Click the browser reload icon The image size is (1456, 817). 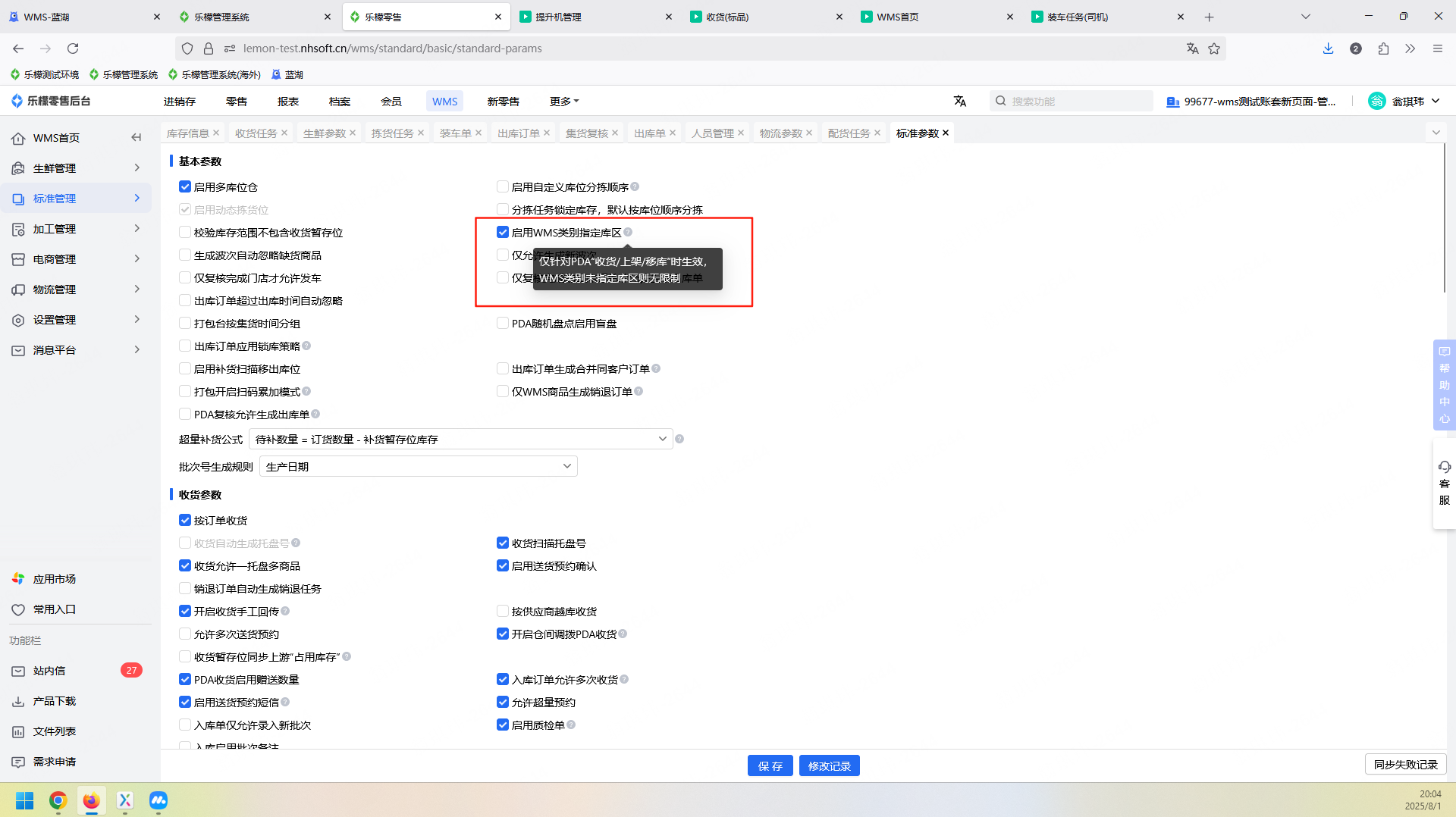point(73,49)
